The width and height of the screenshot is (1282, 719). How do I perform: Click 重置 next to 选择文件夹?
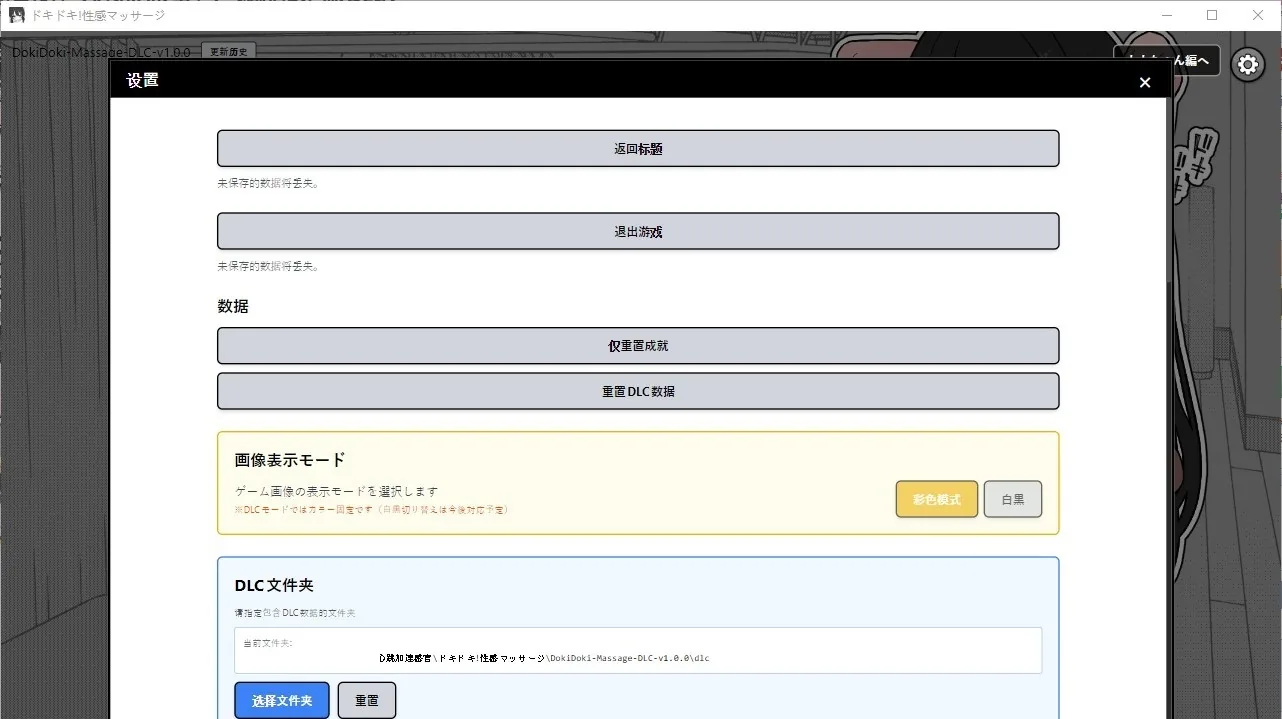pos(367,700)
